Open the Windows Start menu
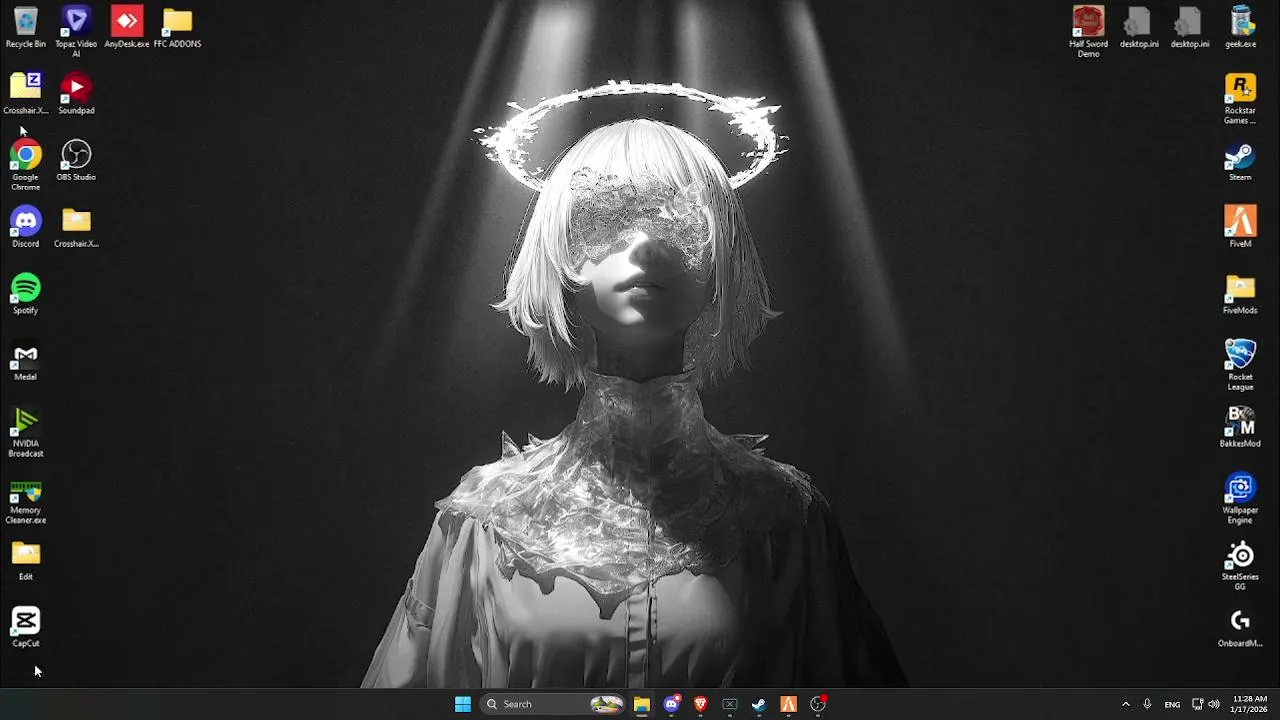Image resolution: width=1280 pixels, height=720 pixels. [463, 704]
